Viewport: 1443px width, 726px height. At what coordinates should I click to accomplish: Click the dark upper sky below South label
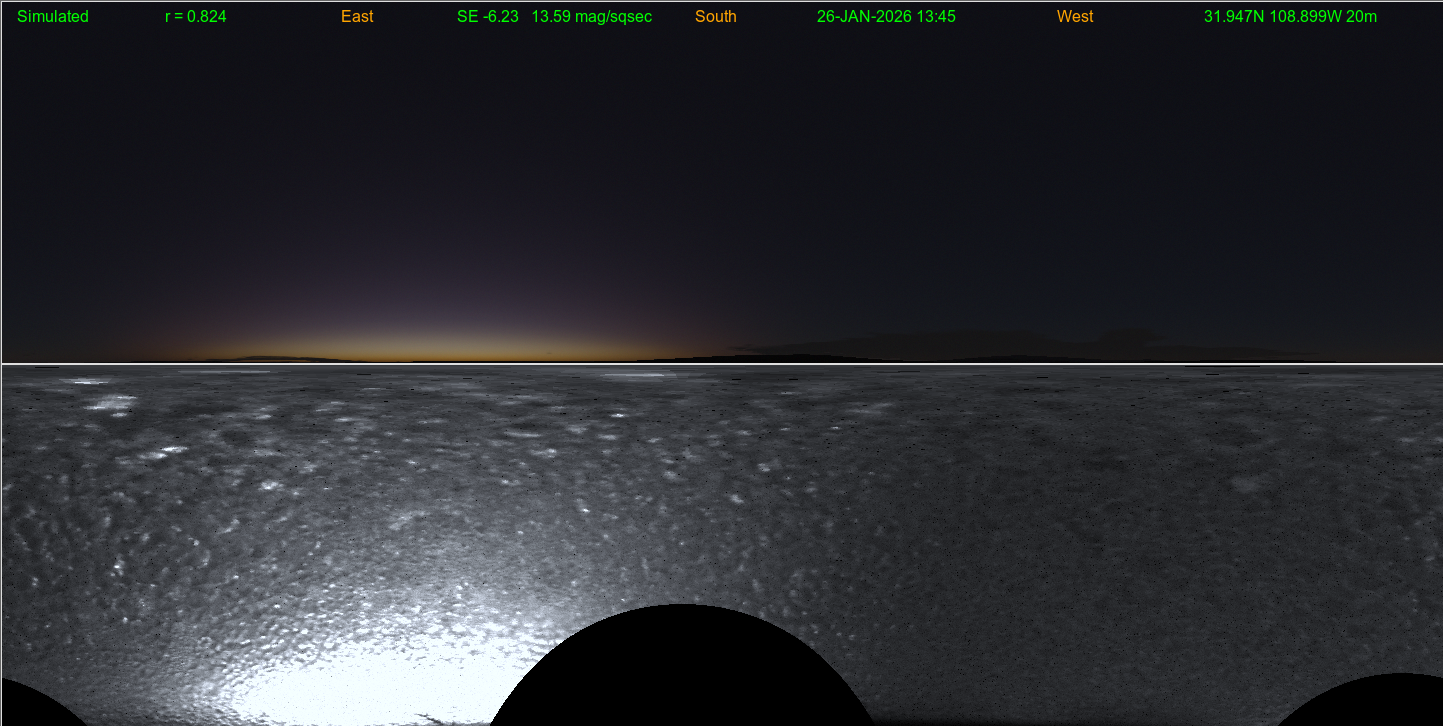716,120
